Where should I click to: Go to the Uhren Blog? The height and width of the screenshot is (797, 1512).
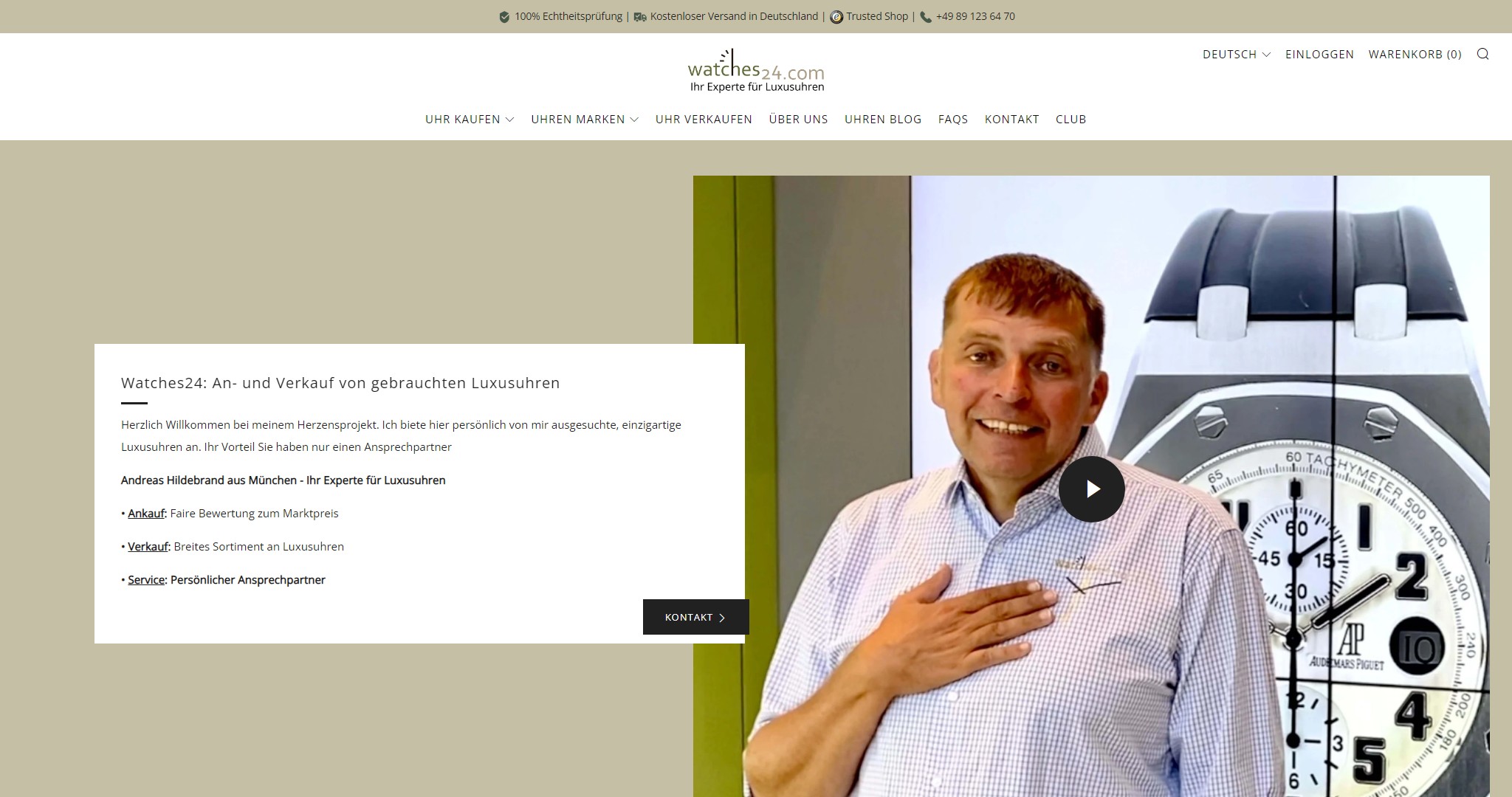coord(883,119)
